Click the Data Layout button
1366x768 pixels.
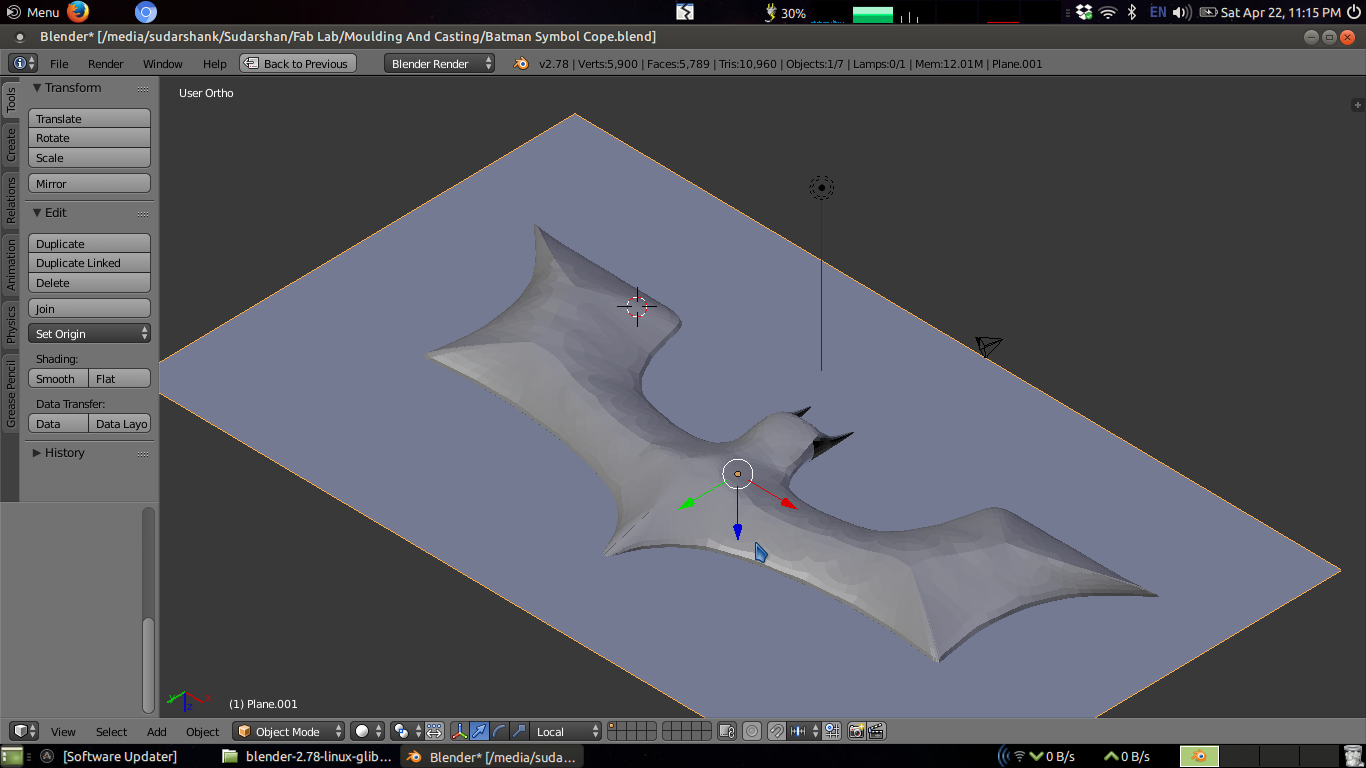[x=120, y=424]
